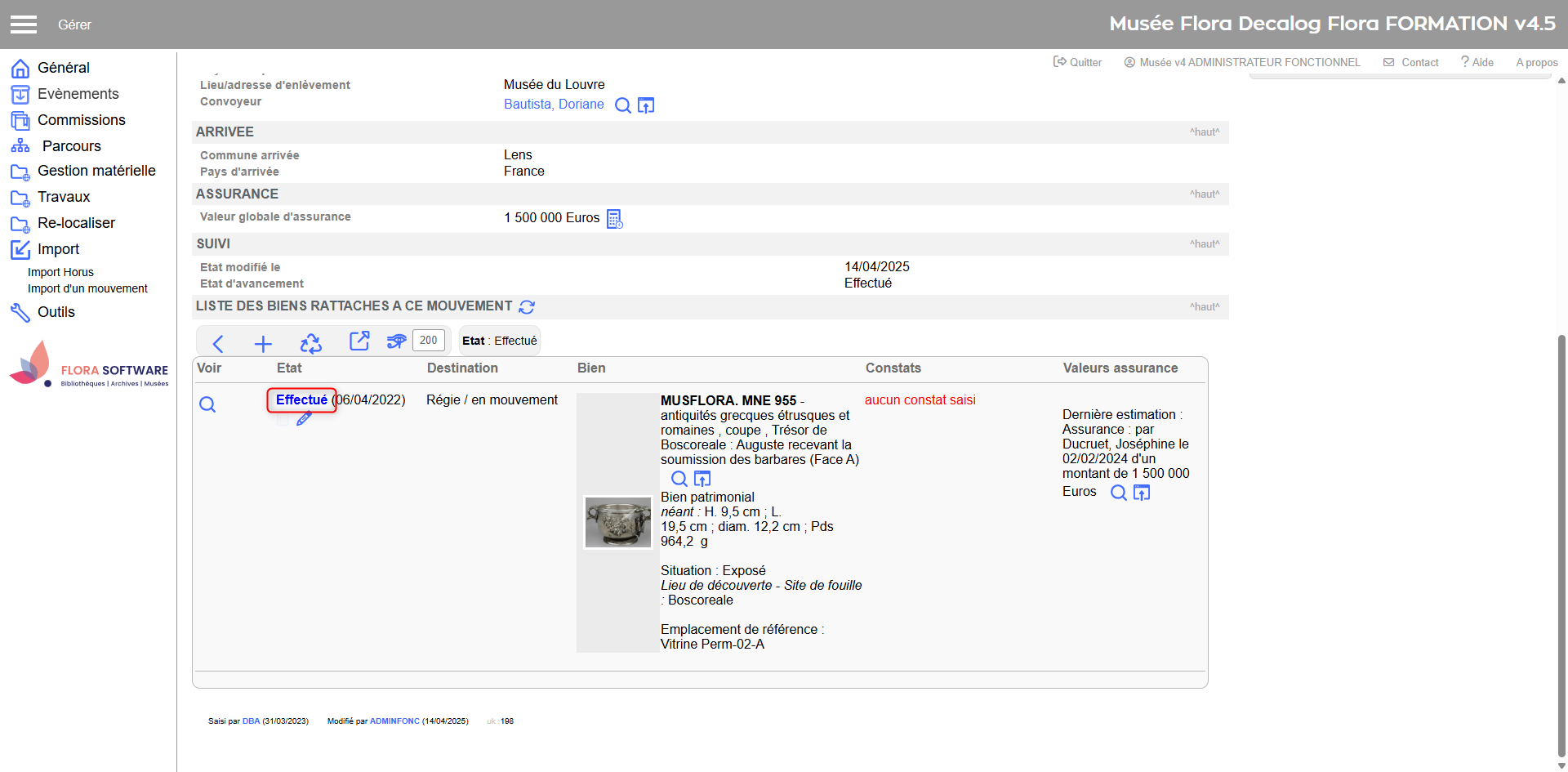Select Import d'un mouvement in sidebar
The height and width of the screenshot is (772, 1568).
(87, 288)
